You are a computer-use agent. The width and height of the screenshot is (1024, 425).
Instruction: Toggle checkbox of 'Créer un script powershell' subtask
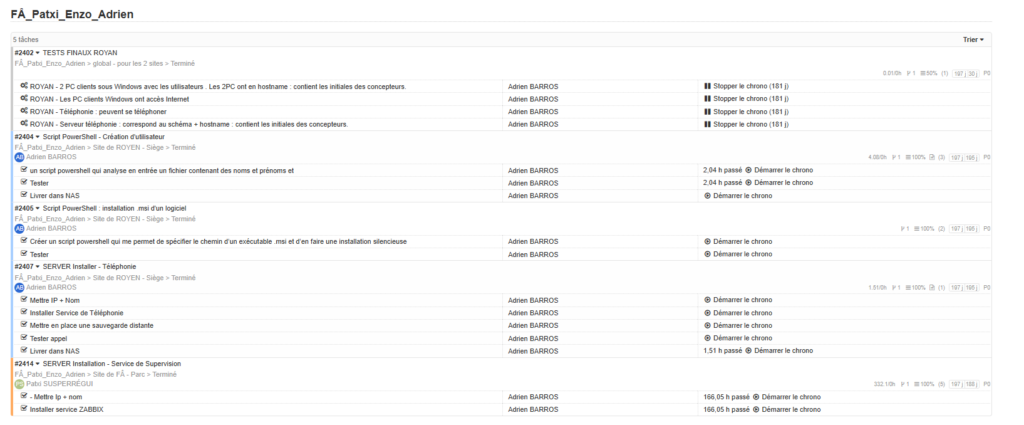click(24, 241)
